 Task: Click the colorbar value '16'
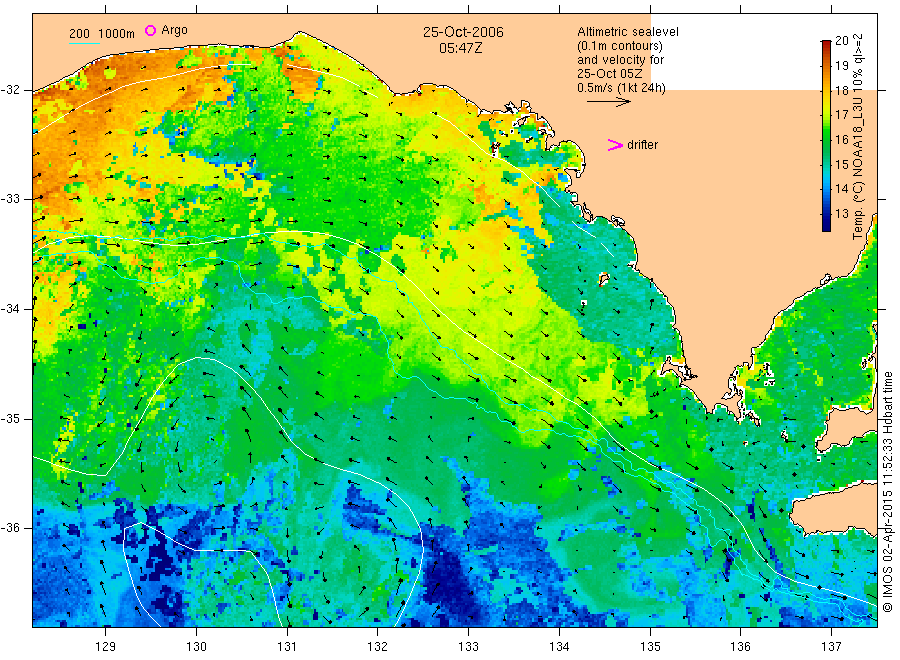[841, 139]
